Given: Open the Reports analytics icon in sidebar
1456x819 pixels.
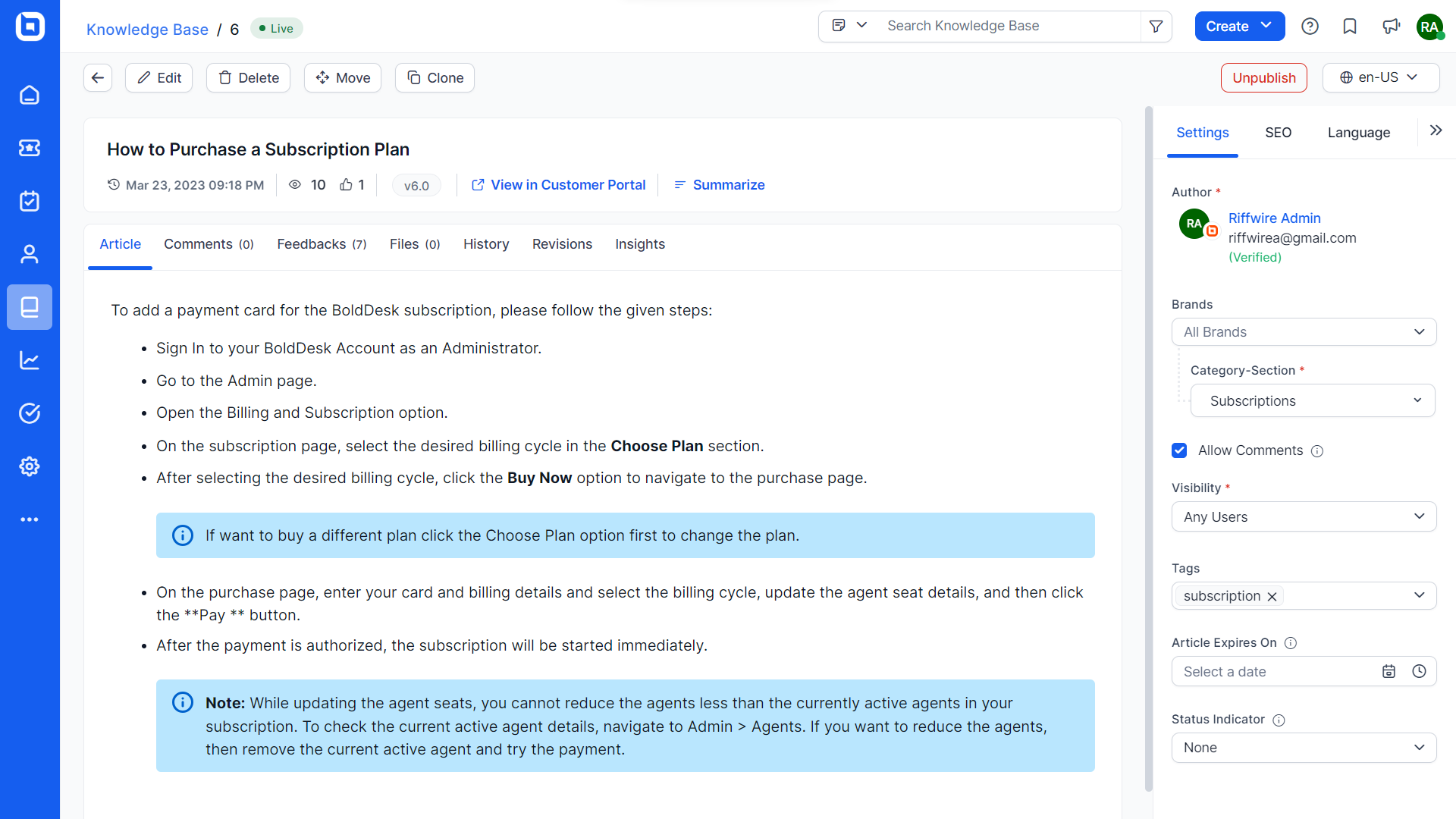Looking at the screenshot, I should coord(30,360).
